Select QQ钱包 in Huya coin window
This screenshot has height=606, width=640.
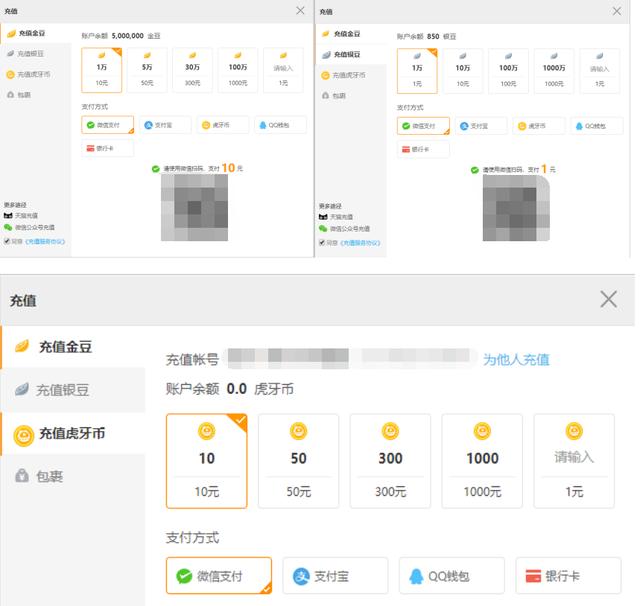tap(451, 576)
